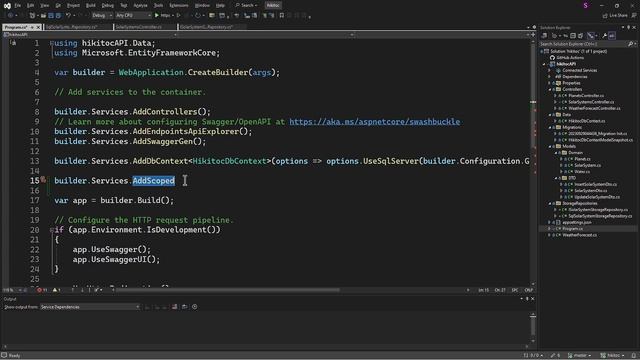This screenshot has height=360, width=640.
Task: Select WeatherForecast.cs in Solution Explorer
Action: coord(579,235)
